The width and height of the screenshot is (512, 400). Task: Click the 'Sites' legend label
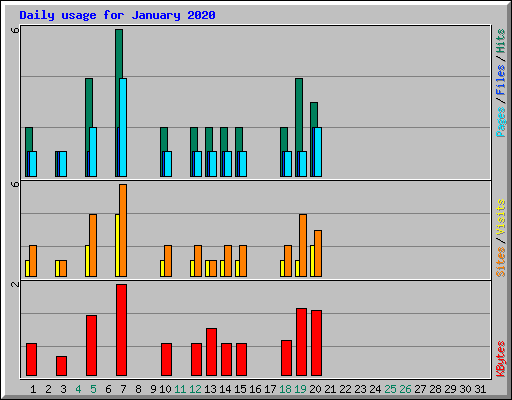point(500,262)
